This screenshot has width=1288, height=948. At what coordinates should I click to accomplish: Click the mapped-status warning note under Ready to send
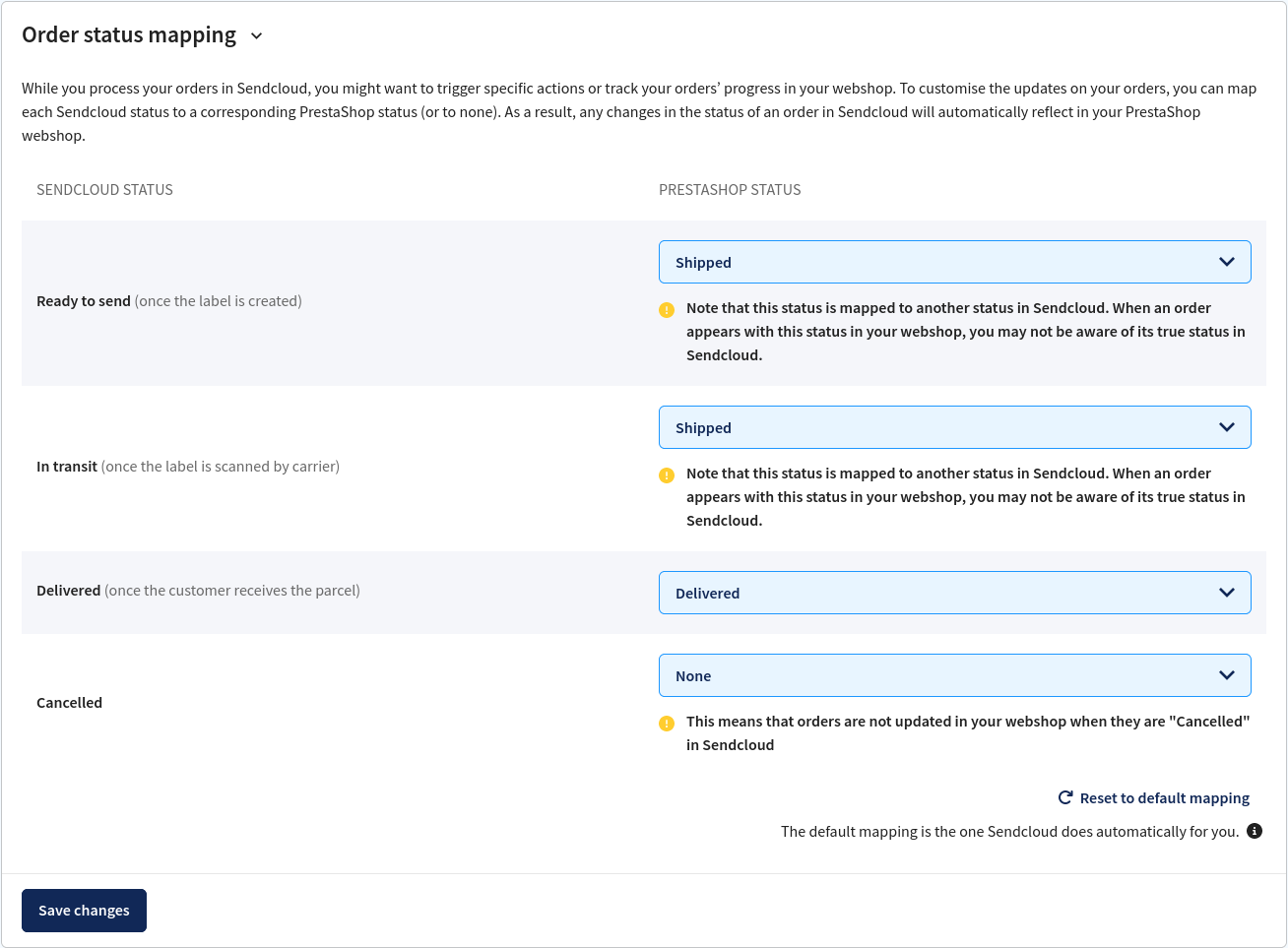click(x=966, y=332)
